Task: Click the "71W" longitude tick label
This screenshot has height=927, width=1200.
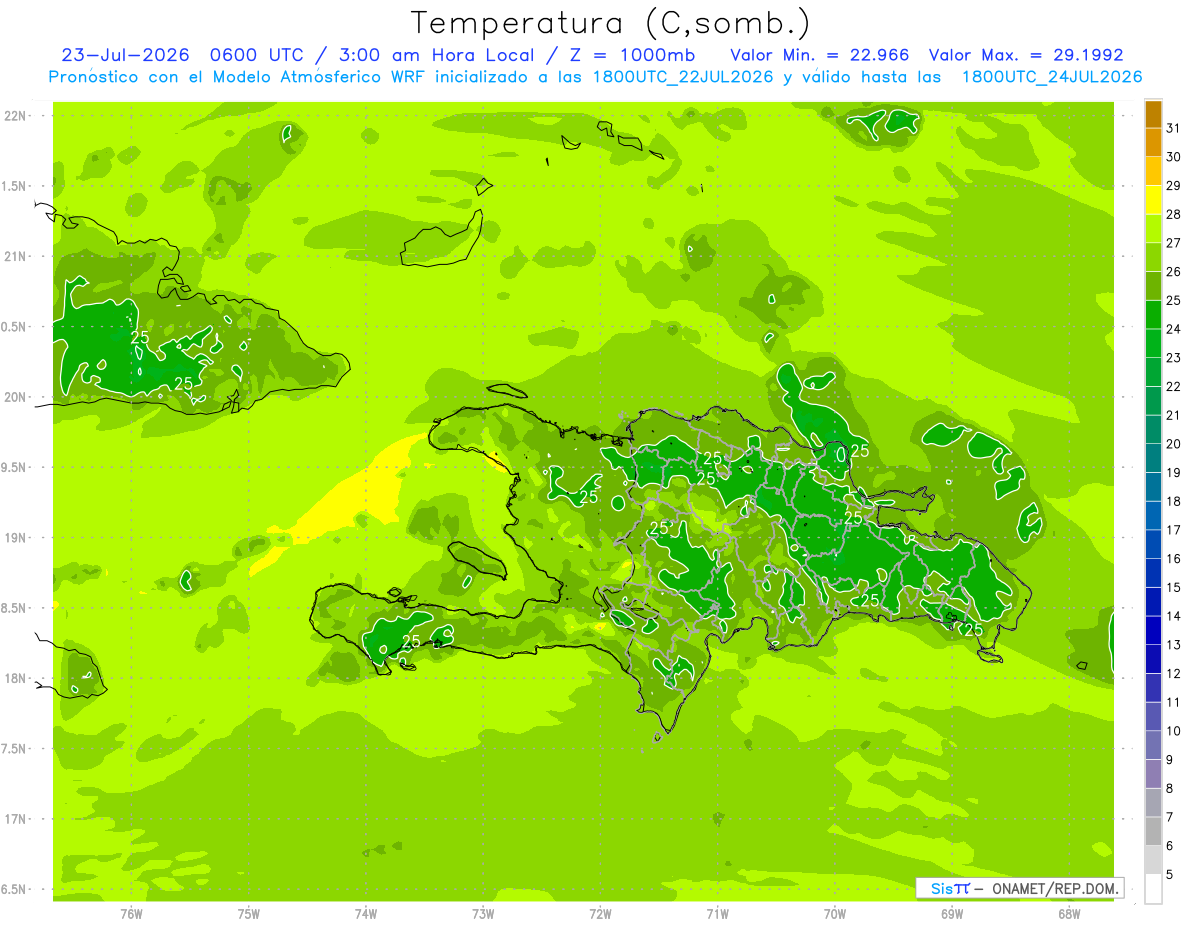Action: (717, 914)
